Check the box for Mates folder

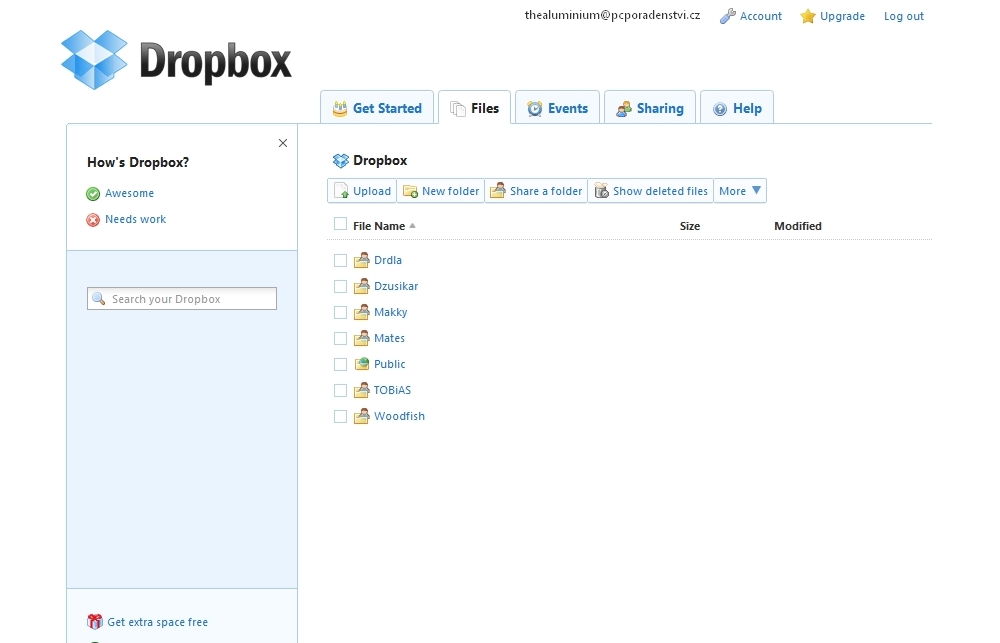pos(341,338)
